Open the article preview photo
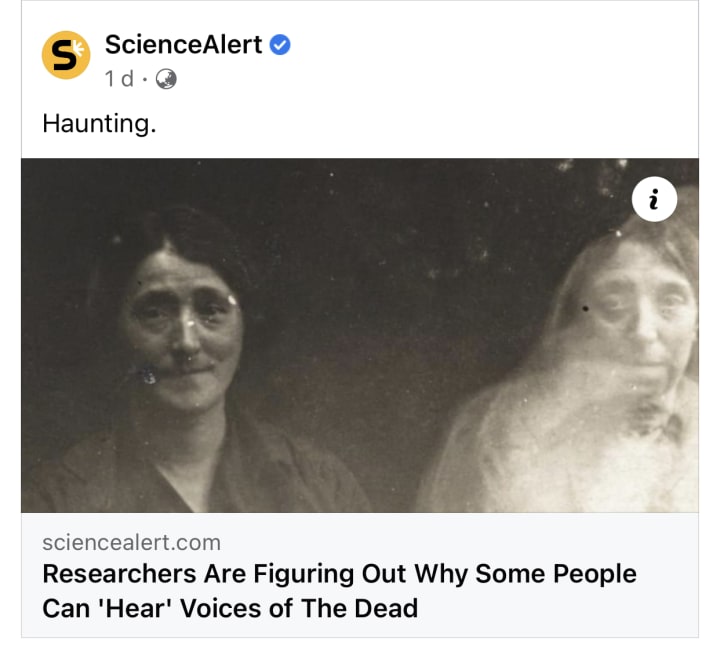Viewport: 720px width, 648px height. [x=360, y=335]
